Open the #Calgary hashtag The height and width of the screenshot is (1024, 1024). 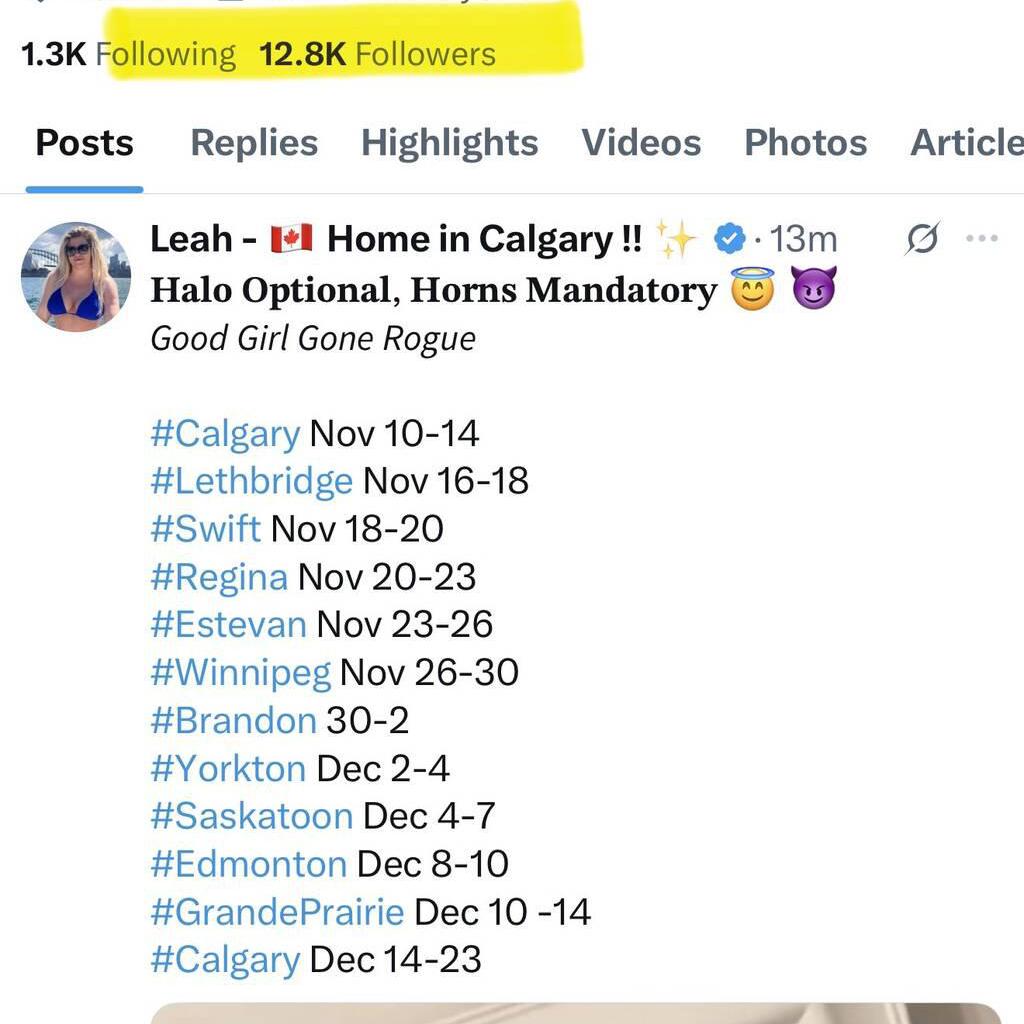coord(224,433)
